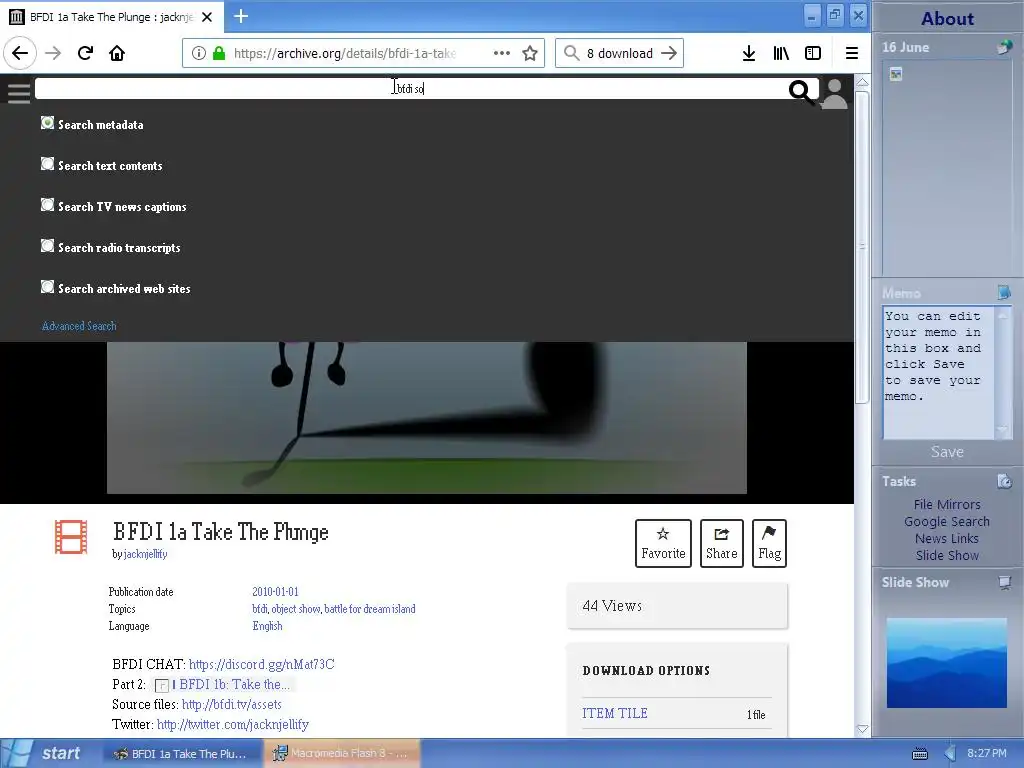Screen dimensions: 1024x768
Task: Open the browser home page icon
Action: pos(117,53)
